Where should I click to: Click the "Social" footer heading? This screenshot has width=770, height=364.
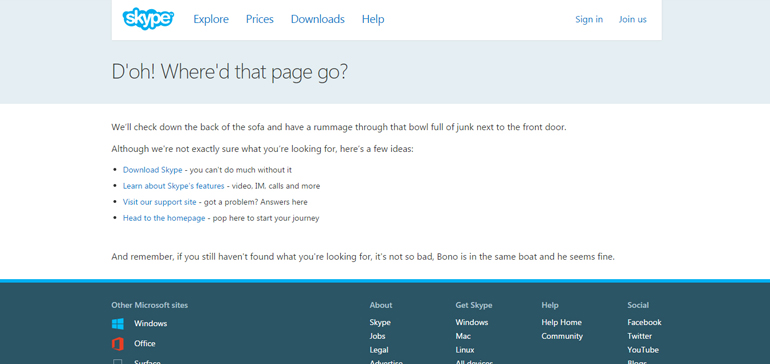coord(638,305)
